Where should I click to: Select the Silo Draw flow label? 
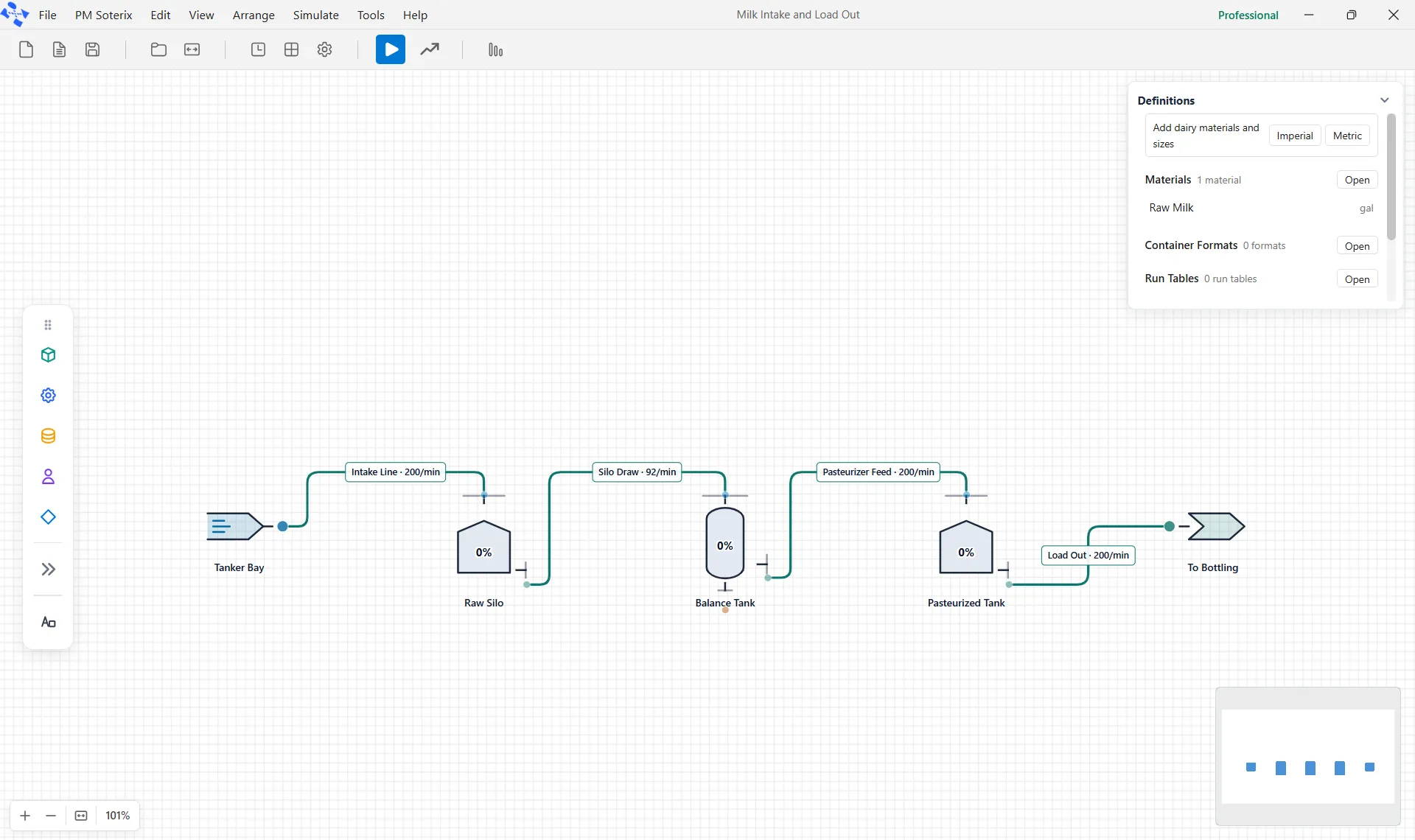(x=637, y=472)
